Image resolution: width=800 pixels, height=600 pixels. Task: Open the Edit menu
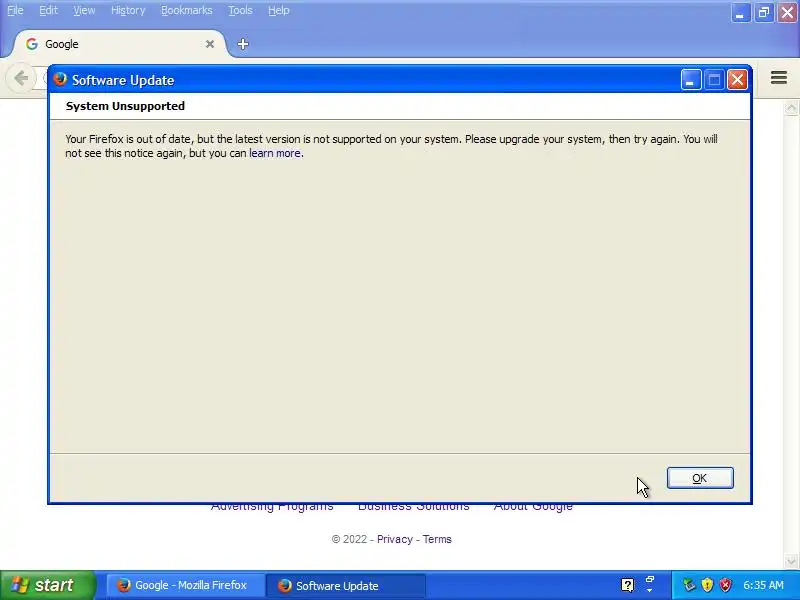click(48, 10)
